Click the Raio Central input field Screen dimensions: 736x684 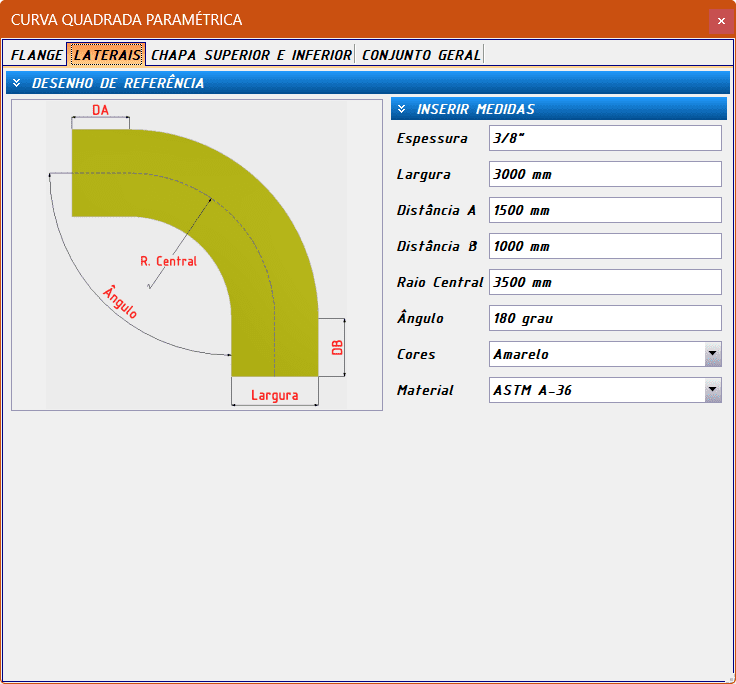(x=605, y=282)
